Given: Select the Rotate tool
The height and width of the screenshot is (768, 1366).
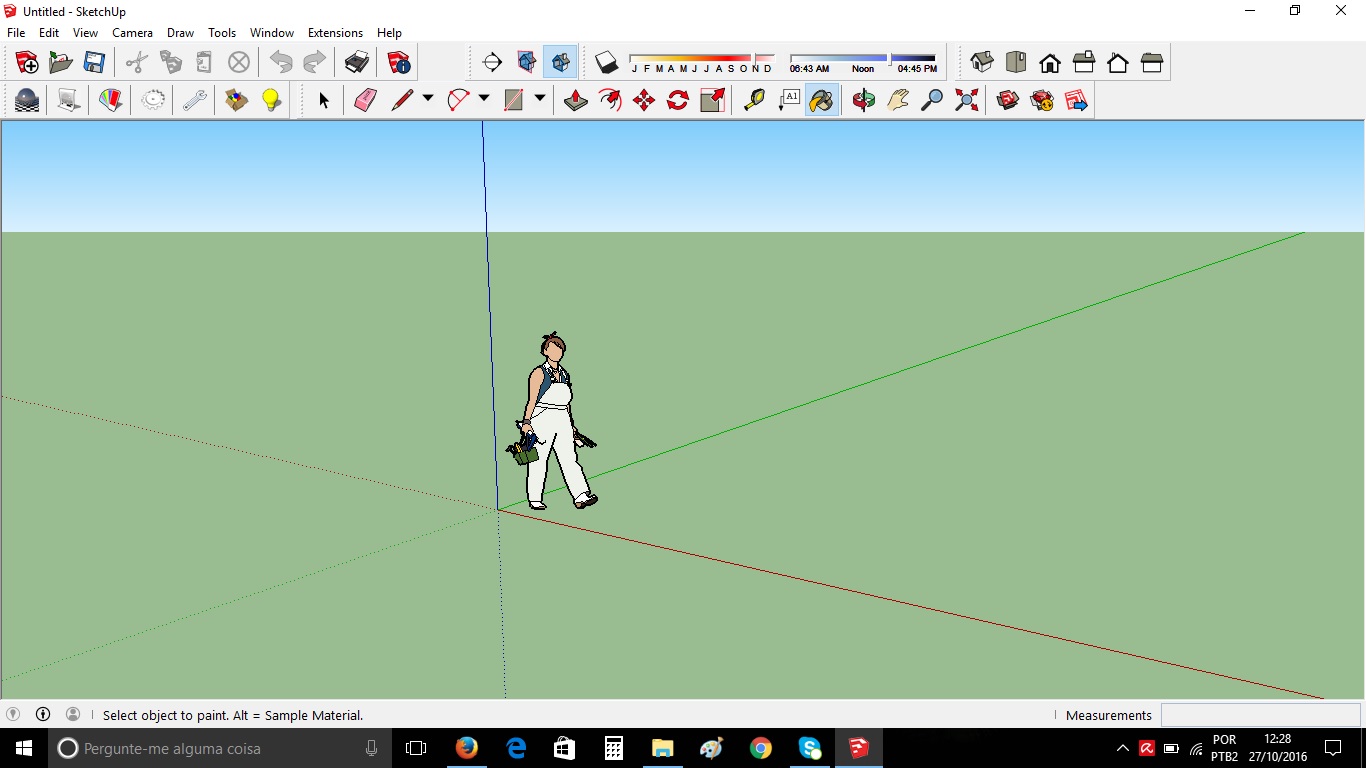Looking at the screenshot, I should pos(678,100).
